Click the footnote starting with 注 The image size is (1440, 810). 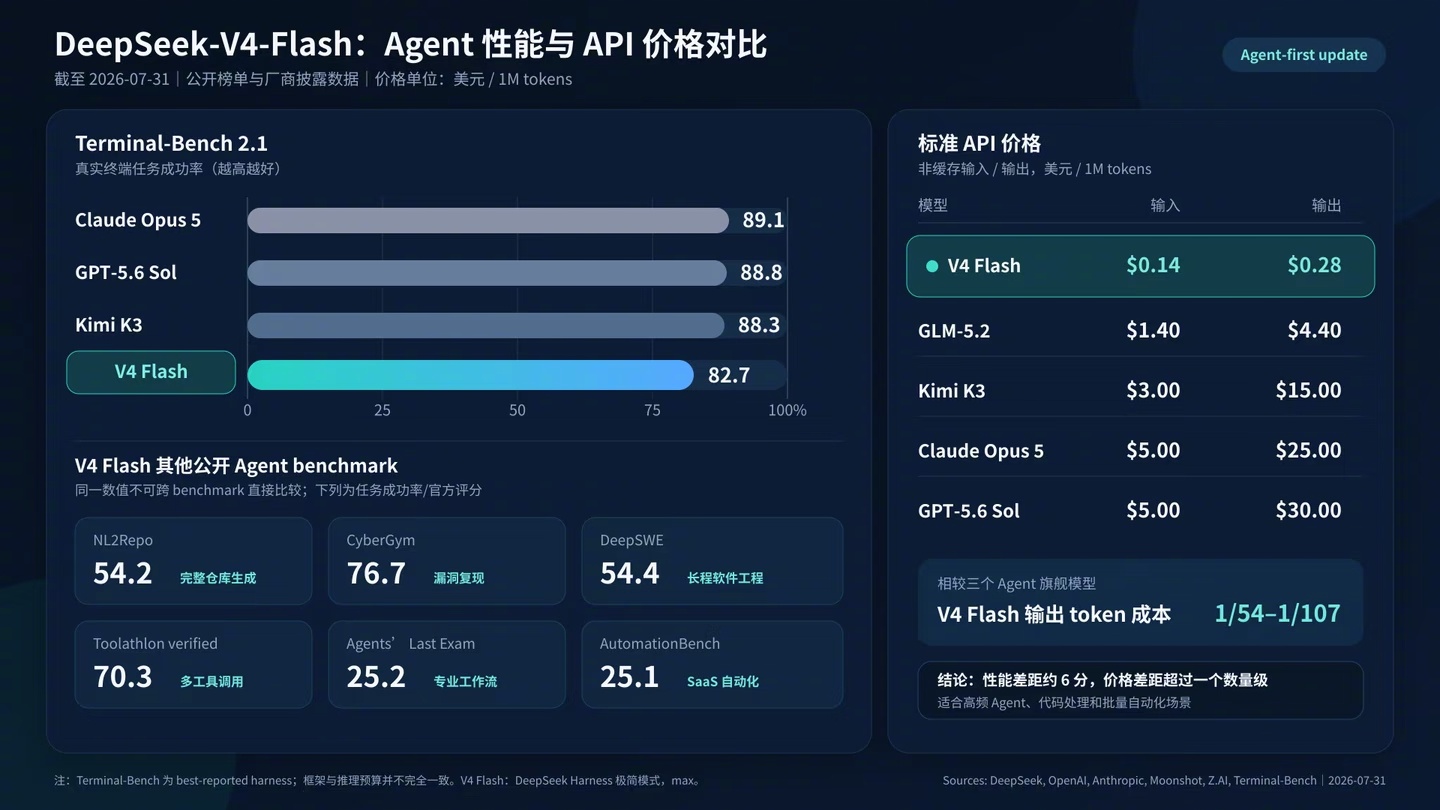[379, 780]
